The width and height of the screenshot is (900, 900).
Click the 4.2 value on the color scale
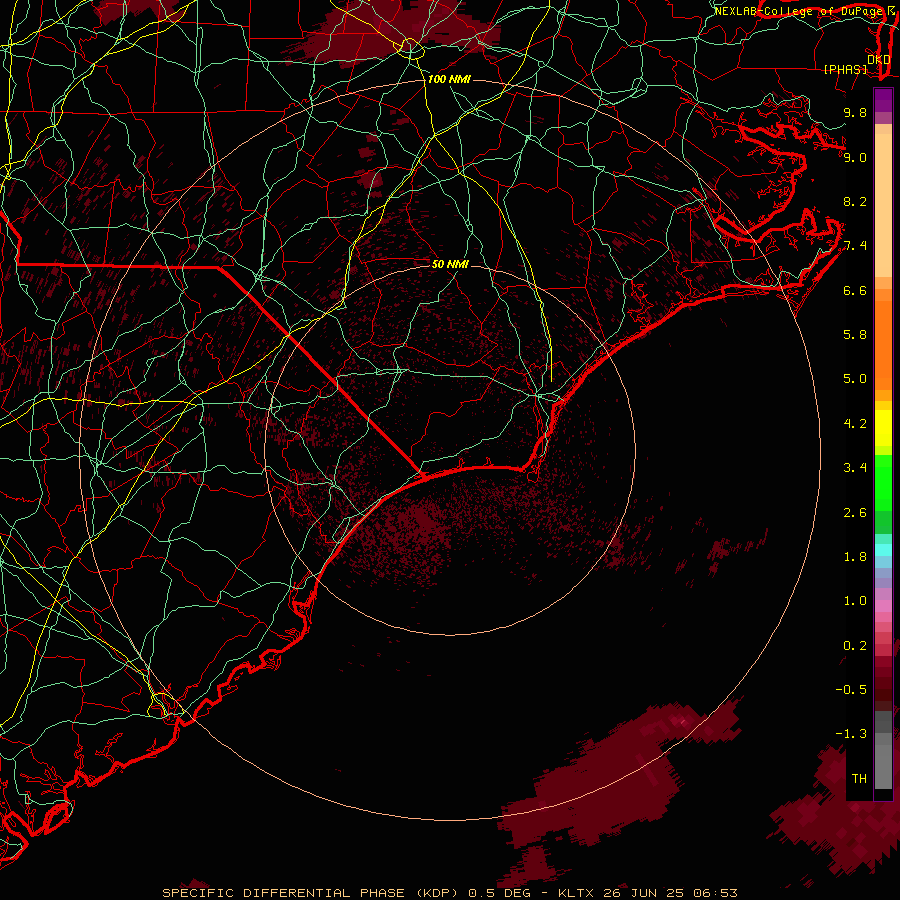tap(855, 424)
